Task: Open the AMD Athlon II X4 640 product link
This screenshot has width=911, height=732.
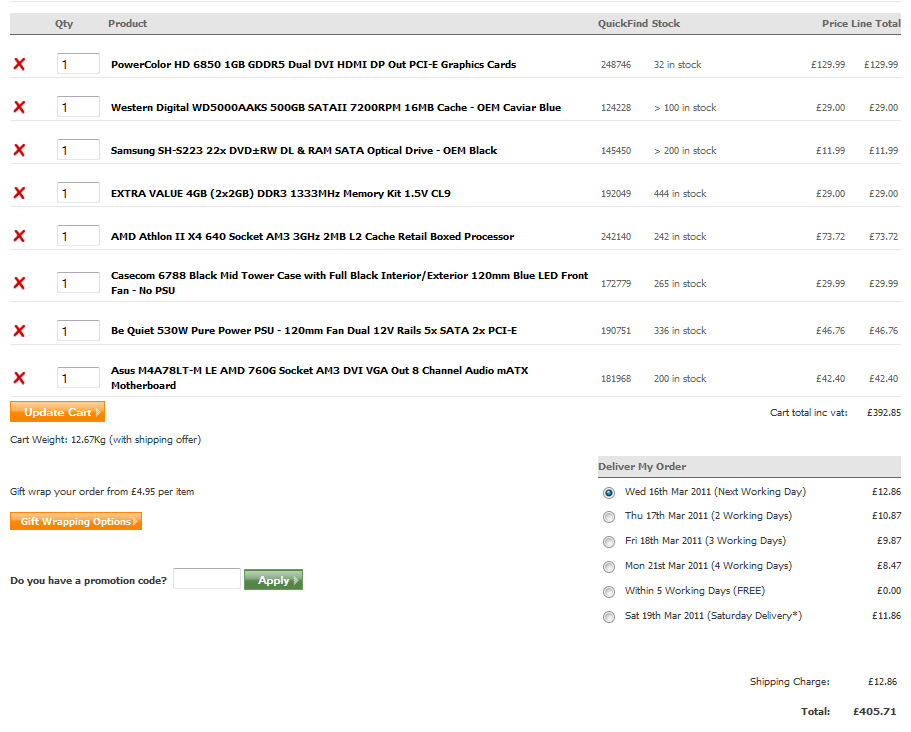Action: [x=312, y=236]
